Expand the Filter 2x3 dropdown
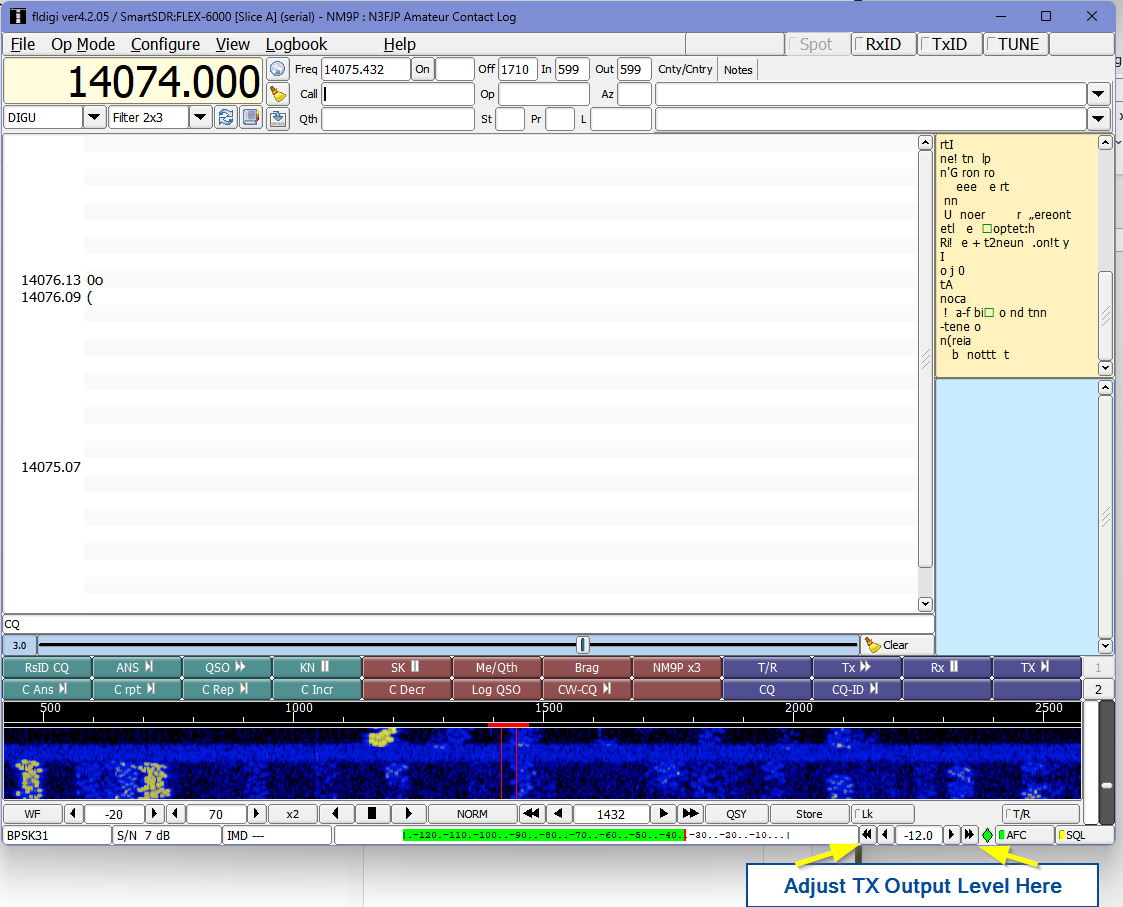The image size is (1123, 907). 200,118
